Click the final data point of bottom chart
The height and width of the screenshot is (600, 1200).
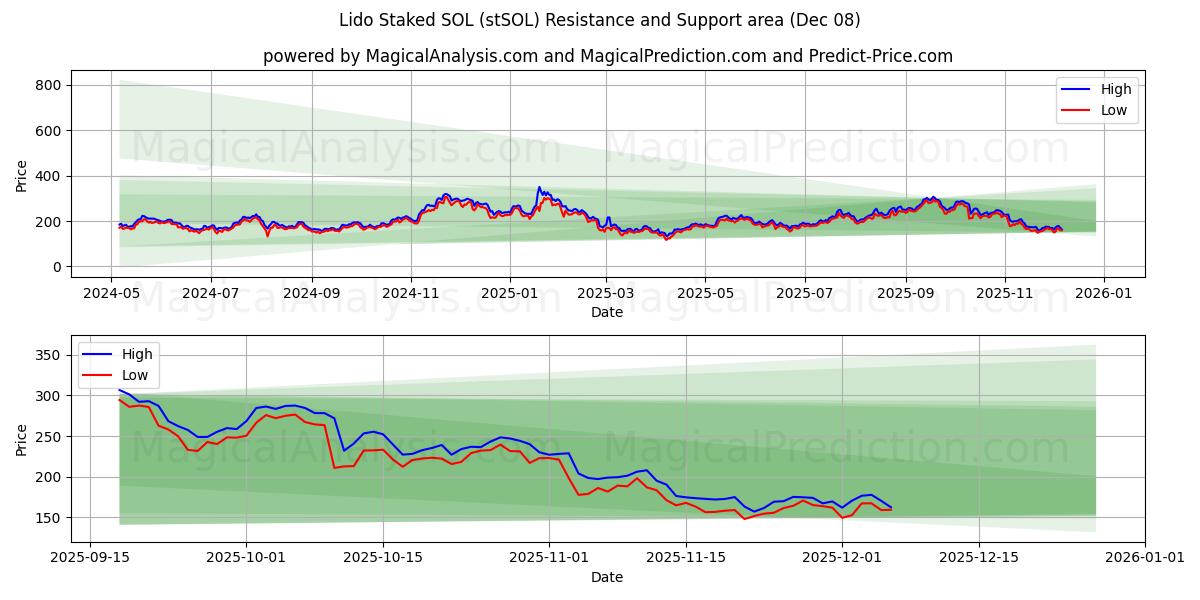pyautogui.click(x=890, y=508)
